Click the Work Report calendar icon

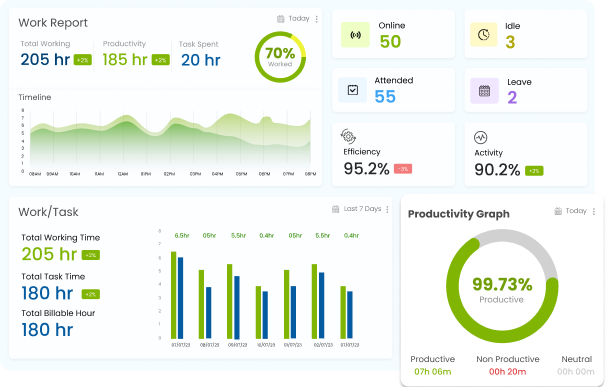click(x=280, y=19)
